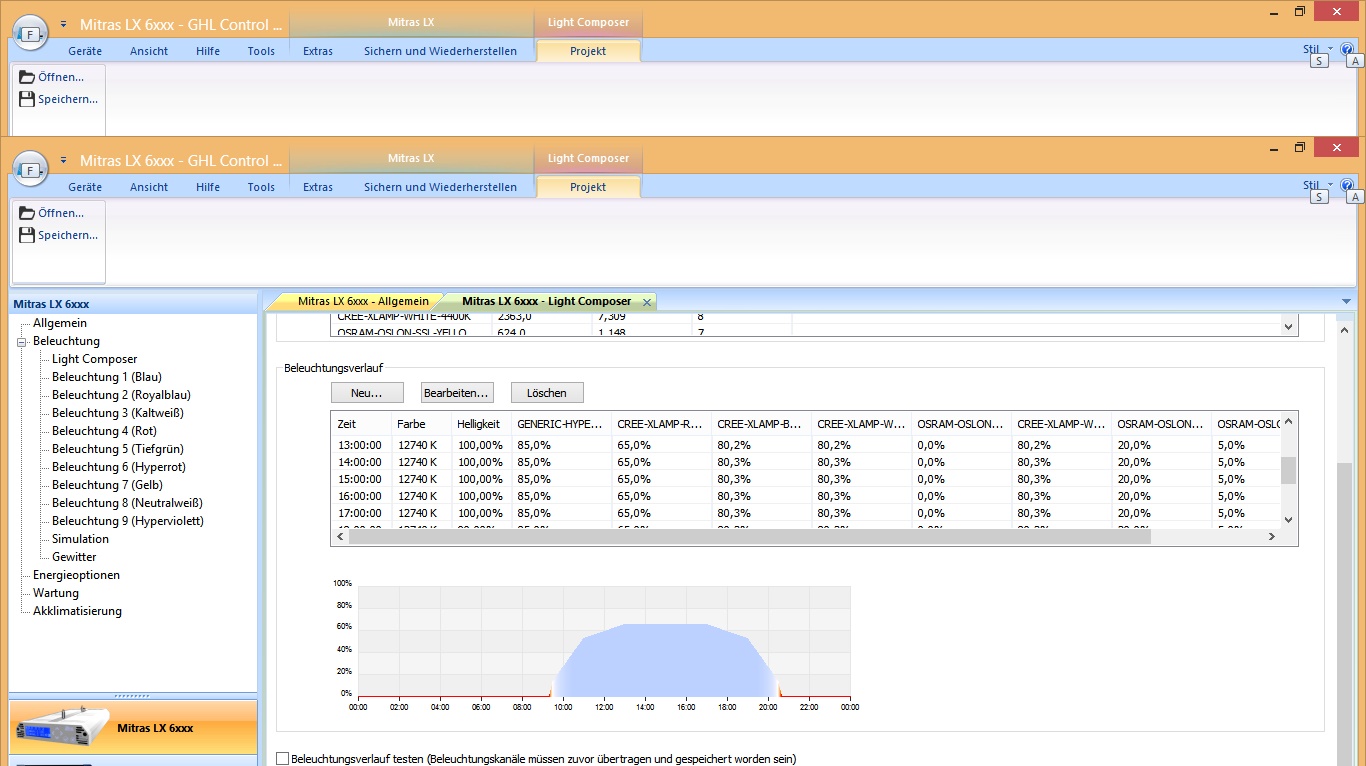Click the Neu... button

point(367,393)
